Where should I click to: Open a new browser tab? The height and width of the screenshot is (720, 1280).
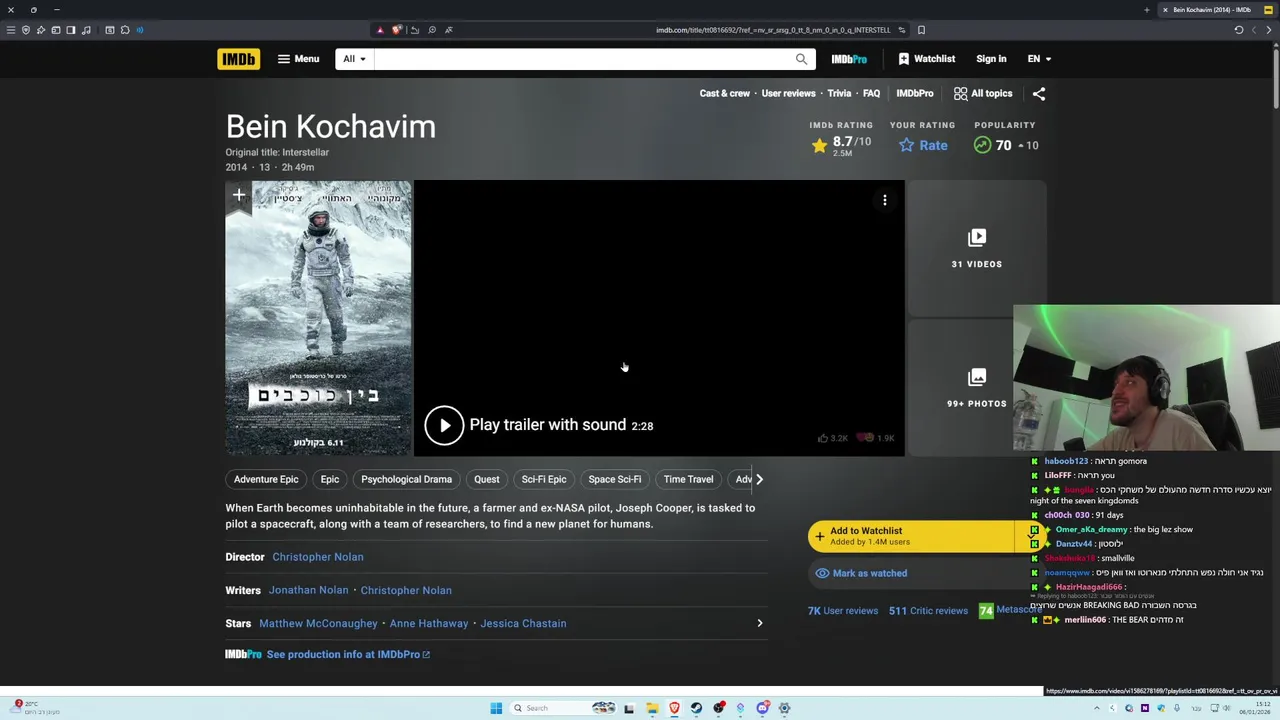click(x=1146, y=10)
